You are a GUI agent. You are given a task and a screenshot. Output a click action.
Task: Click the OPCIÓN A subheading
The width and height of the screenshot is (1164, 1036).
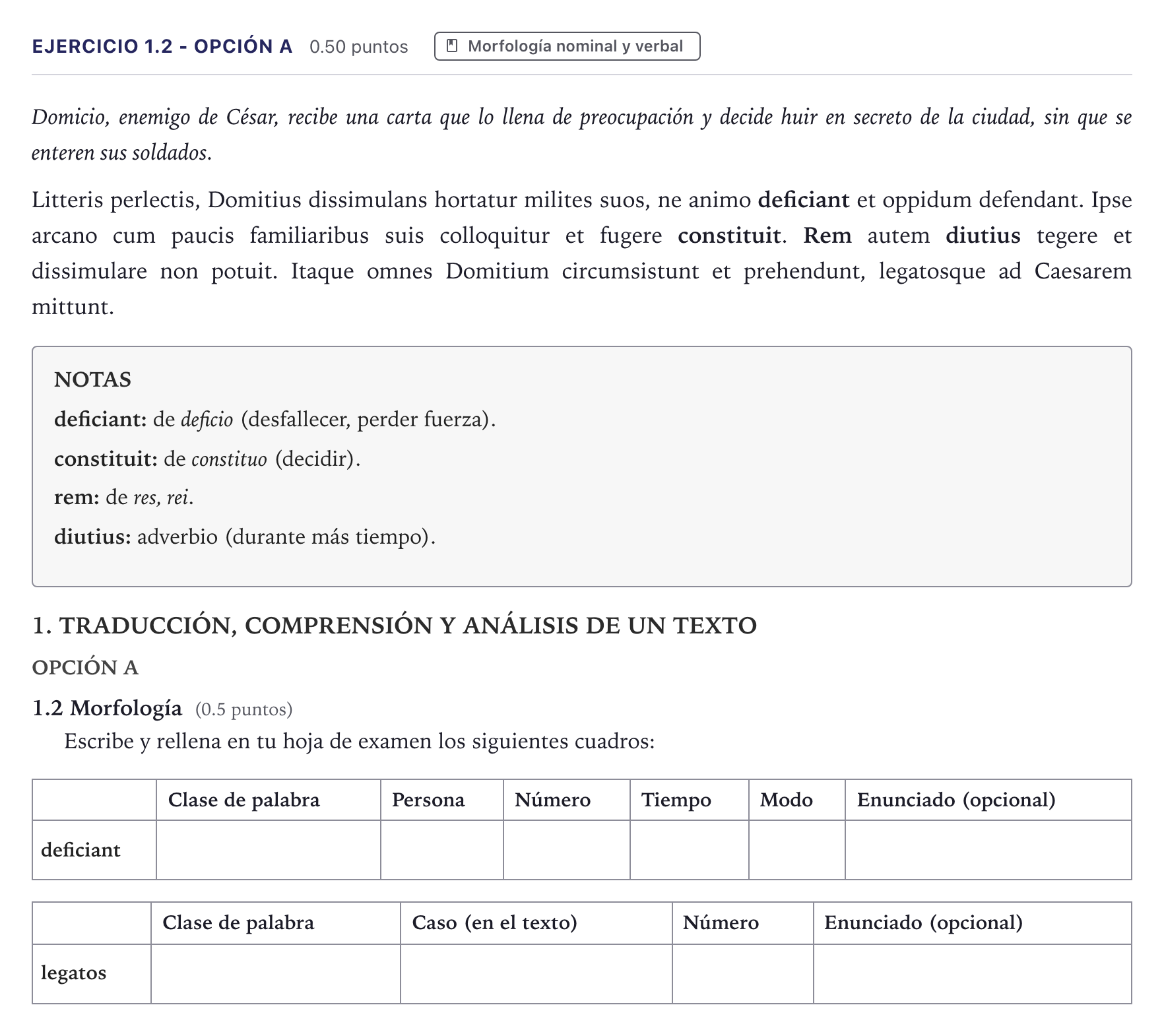click(x=85, y=668)
